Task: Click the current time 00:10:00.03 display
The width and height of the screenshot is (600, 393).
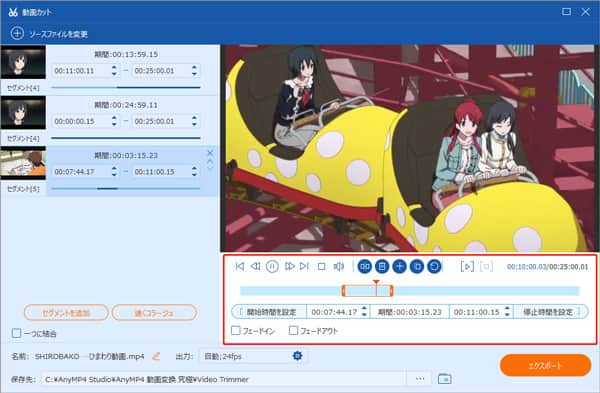Action: pyautogui.click(x=527, y=267)
